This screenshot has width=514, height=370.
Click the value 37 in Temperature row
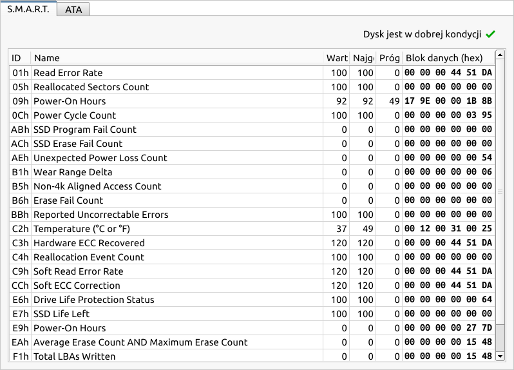[x=341, y=229]
